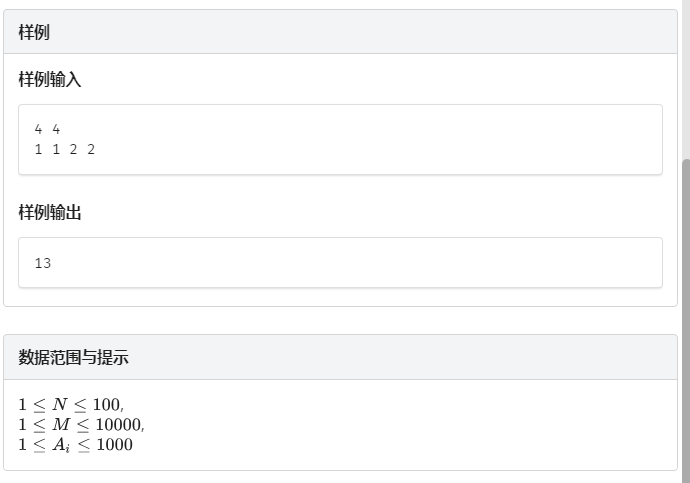
Task: Click the '1 1 2 2' sample input line
Action: 65,149
